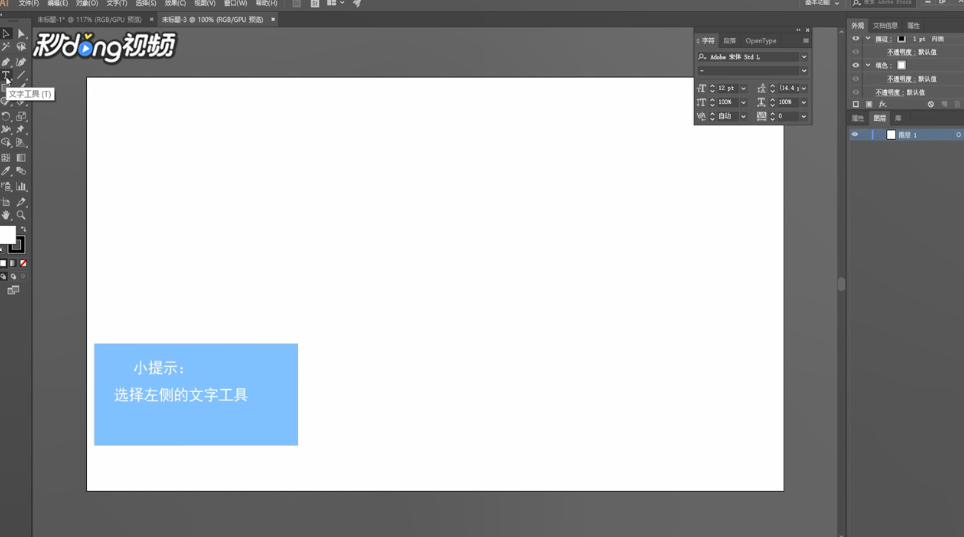
Task: Click the fill white swatch in Appearance
Action: (x=901, y=65)
